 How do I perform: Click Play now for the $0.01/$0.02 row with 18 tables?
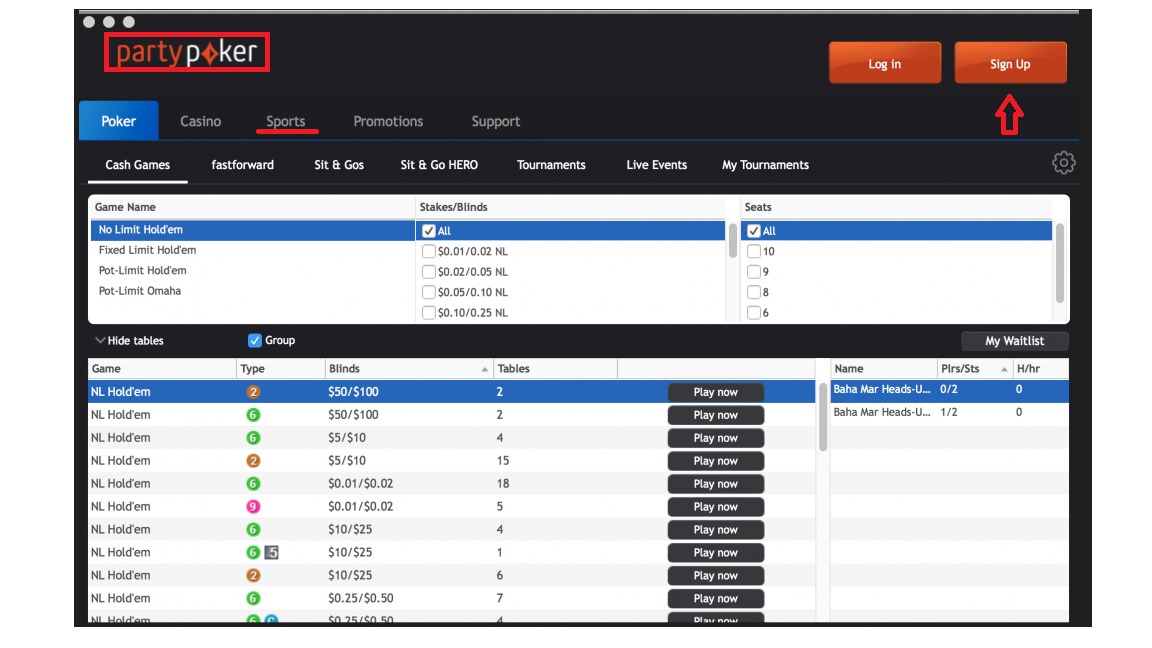[x=716, y=484]
